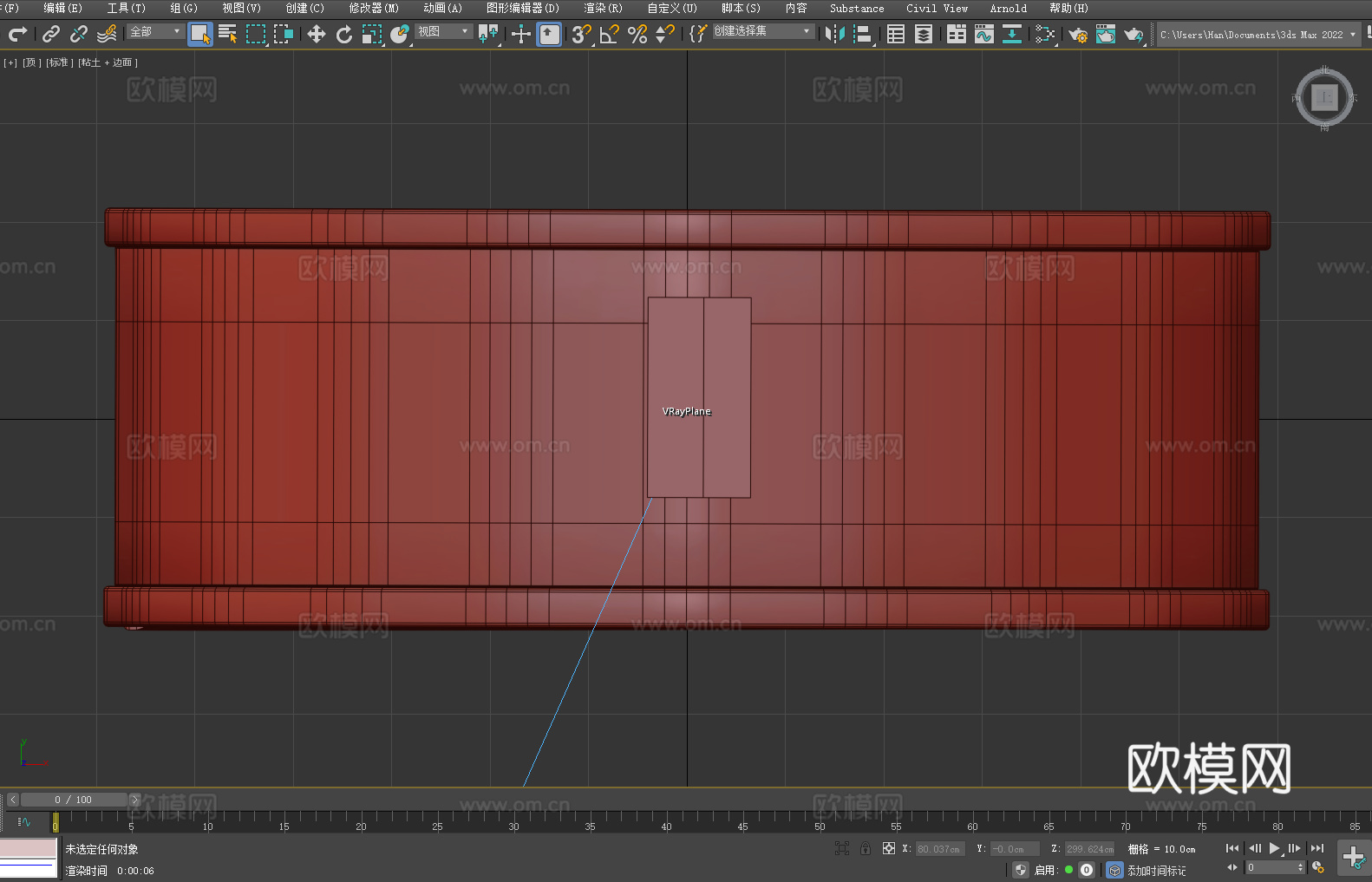Step time slider left with arrow button
1372x882 pixels.
point(13,800)
